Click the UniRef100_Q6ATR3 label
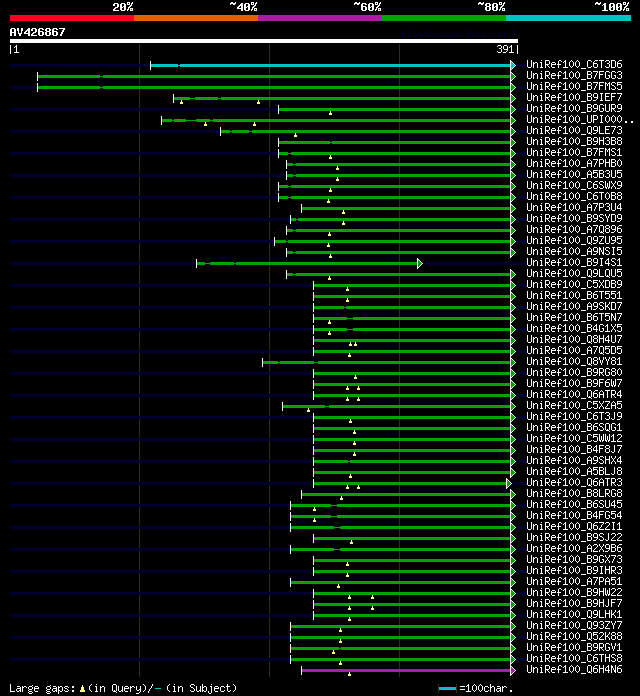 click(x=574, y=482)
